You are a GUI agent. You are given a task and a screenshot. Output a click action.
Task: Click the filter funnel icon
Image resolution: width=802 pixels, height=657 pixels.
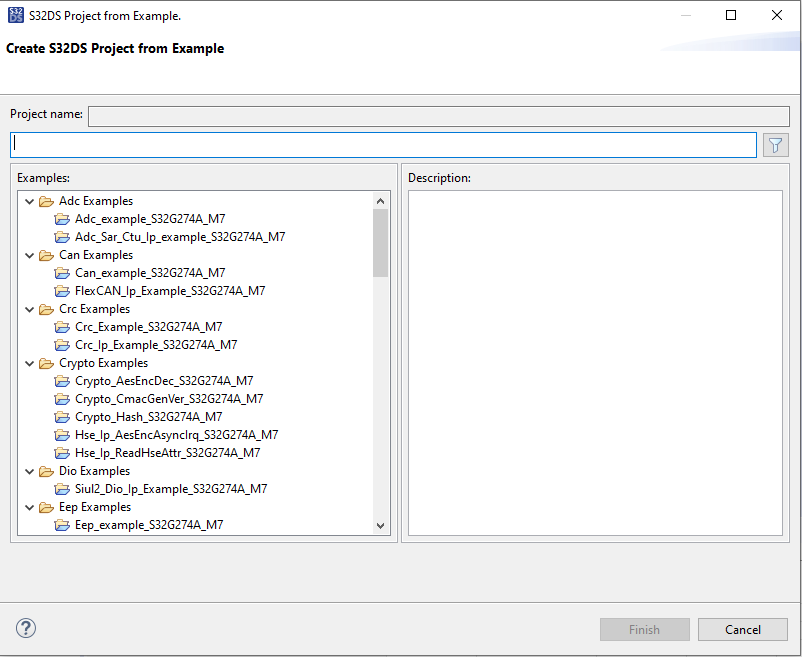pos(775,145)
